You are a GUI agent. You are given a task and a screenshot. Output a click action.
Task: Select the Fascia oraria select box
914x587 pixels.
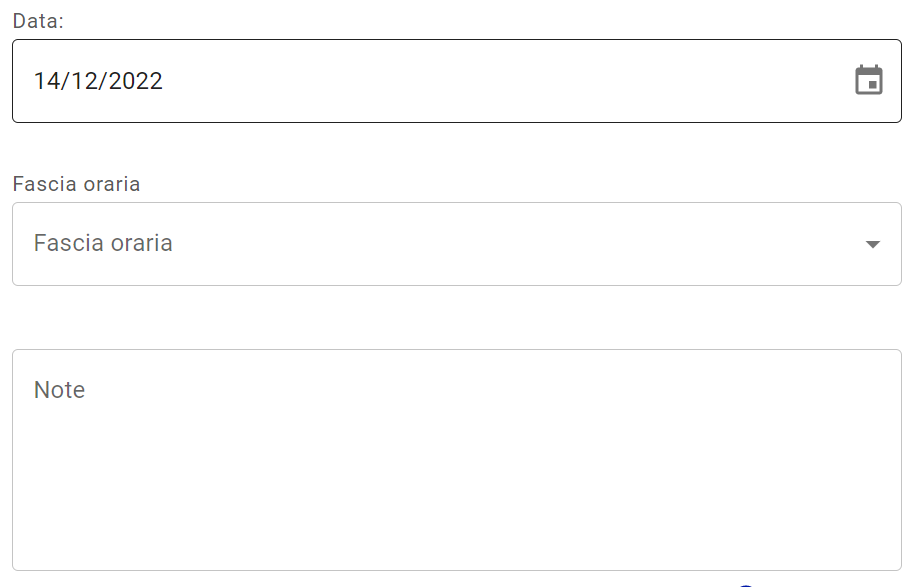pyautogui.click(x=456, y=244)
